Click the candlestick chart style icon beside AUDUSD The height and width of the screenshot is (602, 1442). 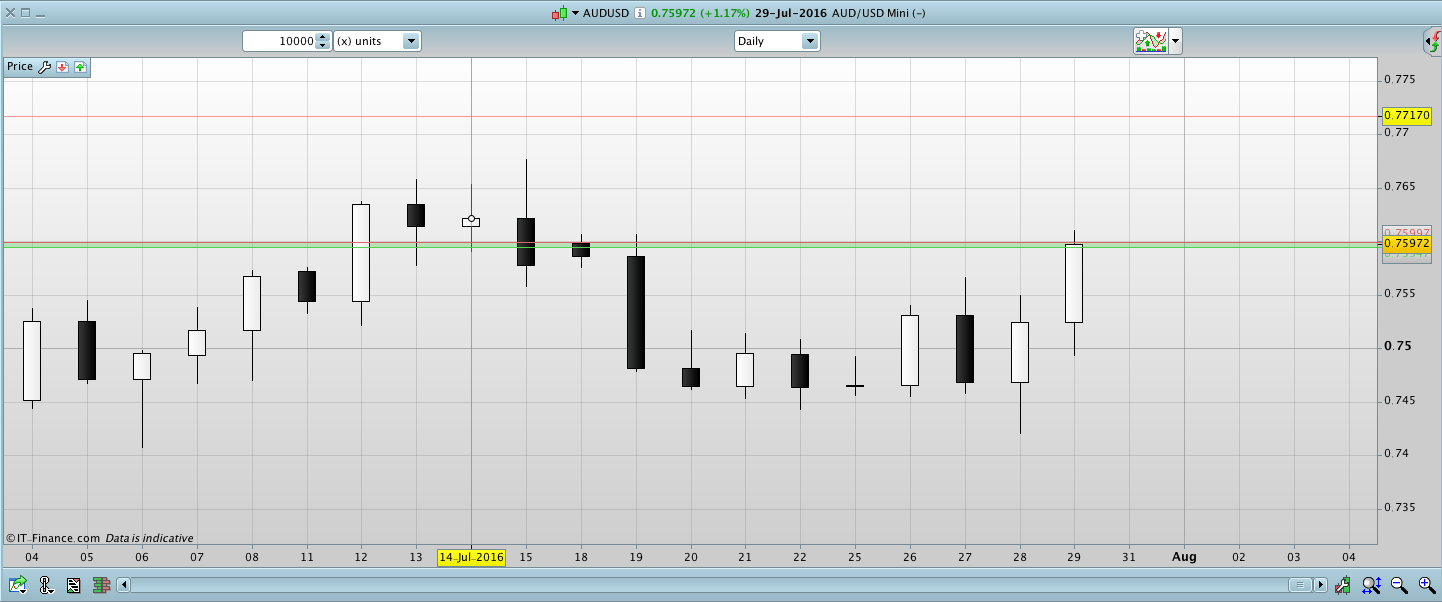coord(559,13)
